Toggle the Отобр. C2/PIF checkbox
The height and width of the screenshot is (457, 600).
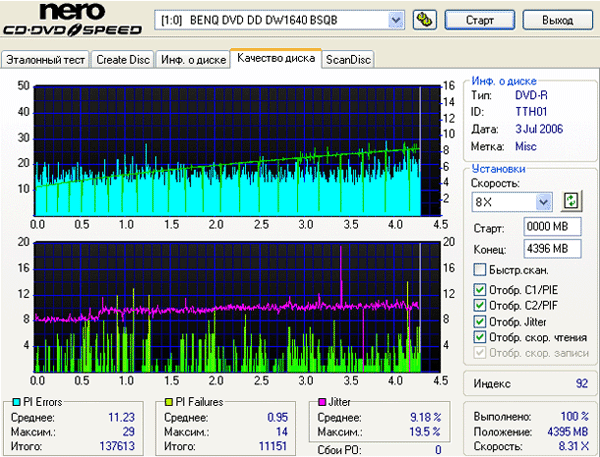[x=480, y=306]
